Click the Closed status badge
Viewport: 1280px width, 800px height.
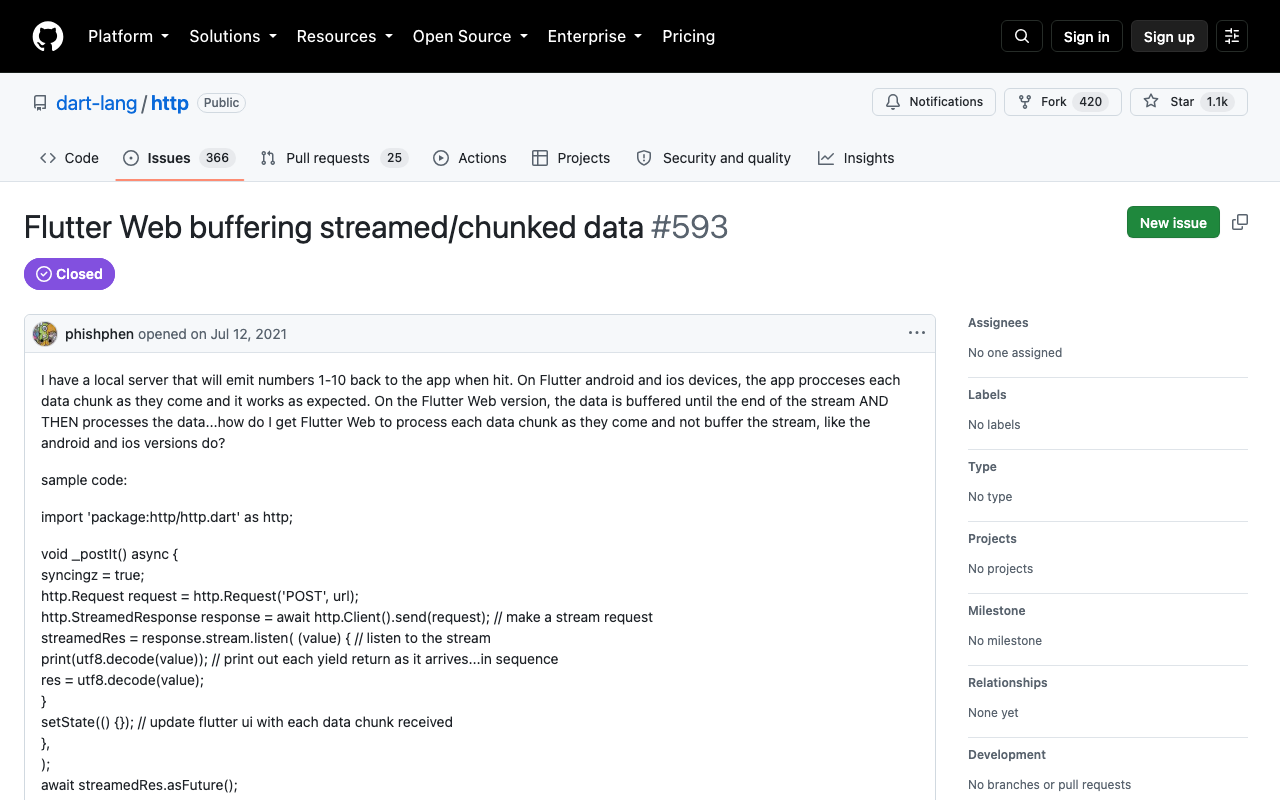[x=69, y=274]
